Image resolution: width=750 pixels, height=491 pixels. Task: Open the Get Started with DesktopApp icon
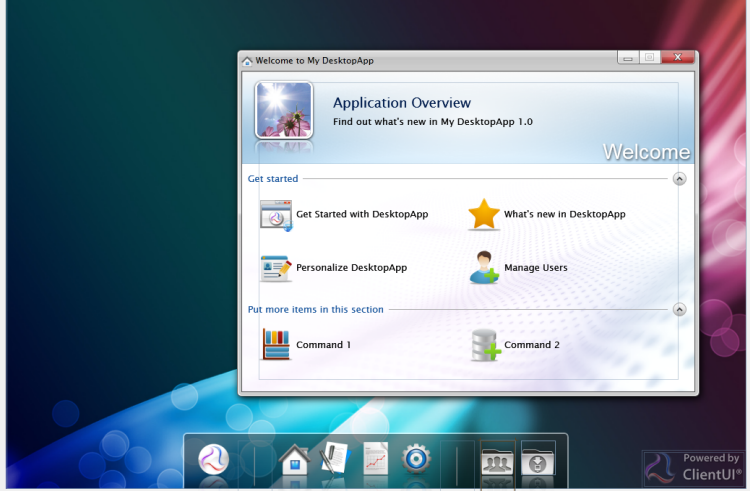(x=276, y=216)
